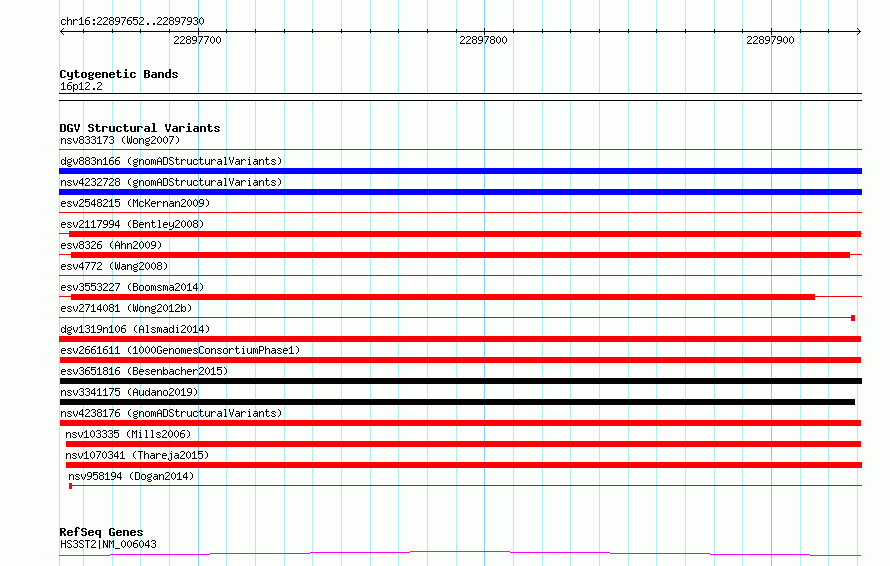Click the magenta HS3ST2 gene line

pyautogui.click(x=460, y=554)
